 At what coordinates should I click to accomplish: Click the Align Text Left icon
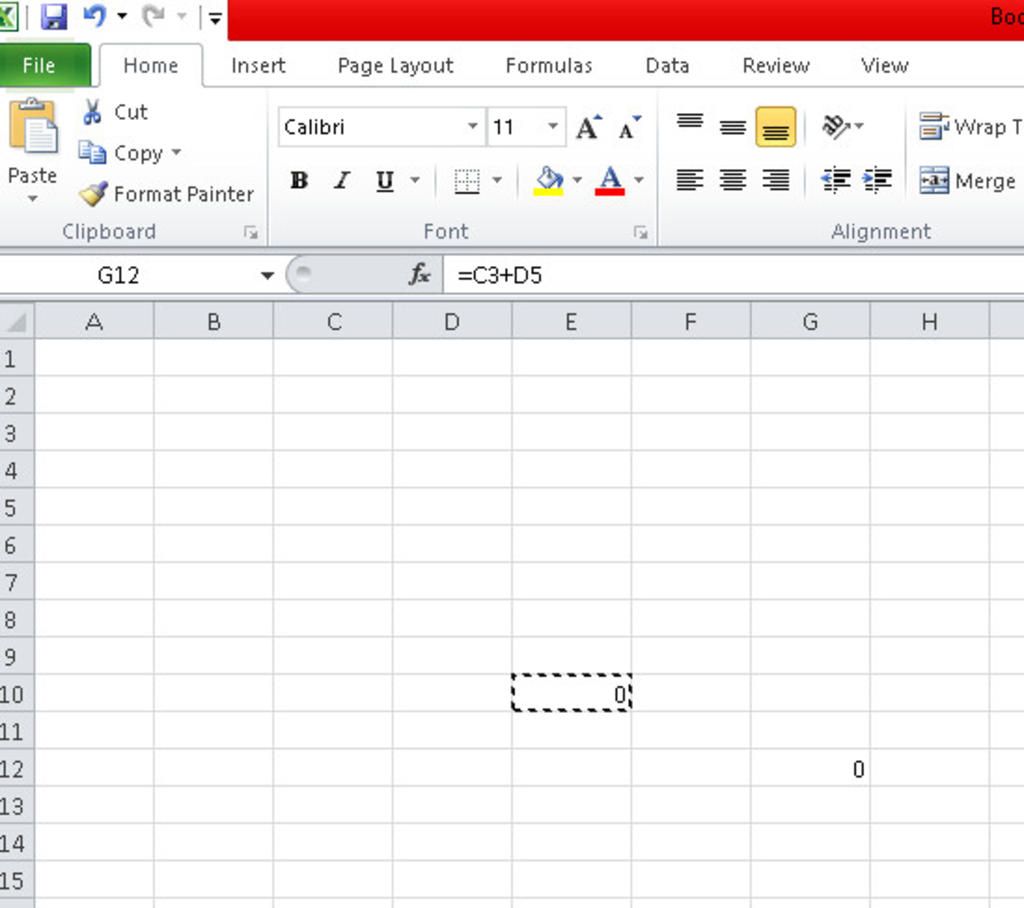[690, 180]
